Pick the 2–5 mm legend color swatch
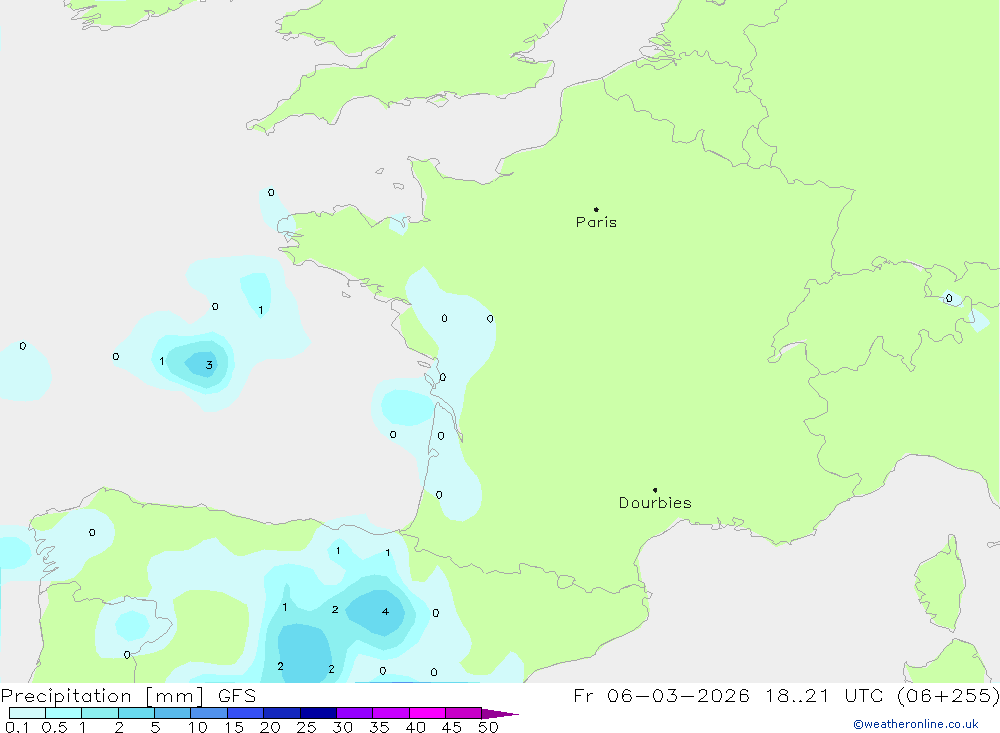 click(136, 713)
